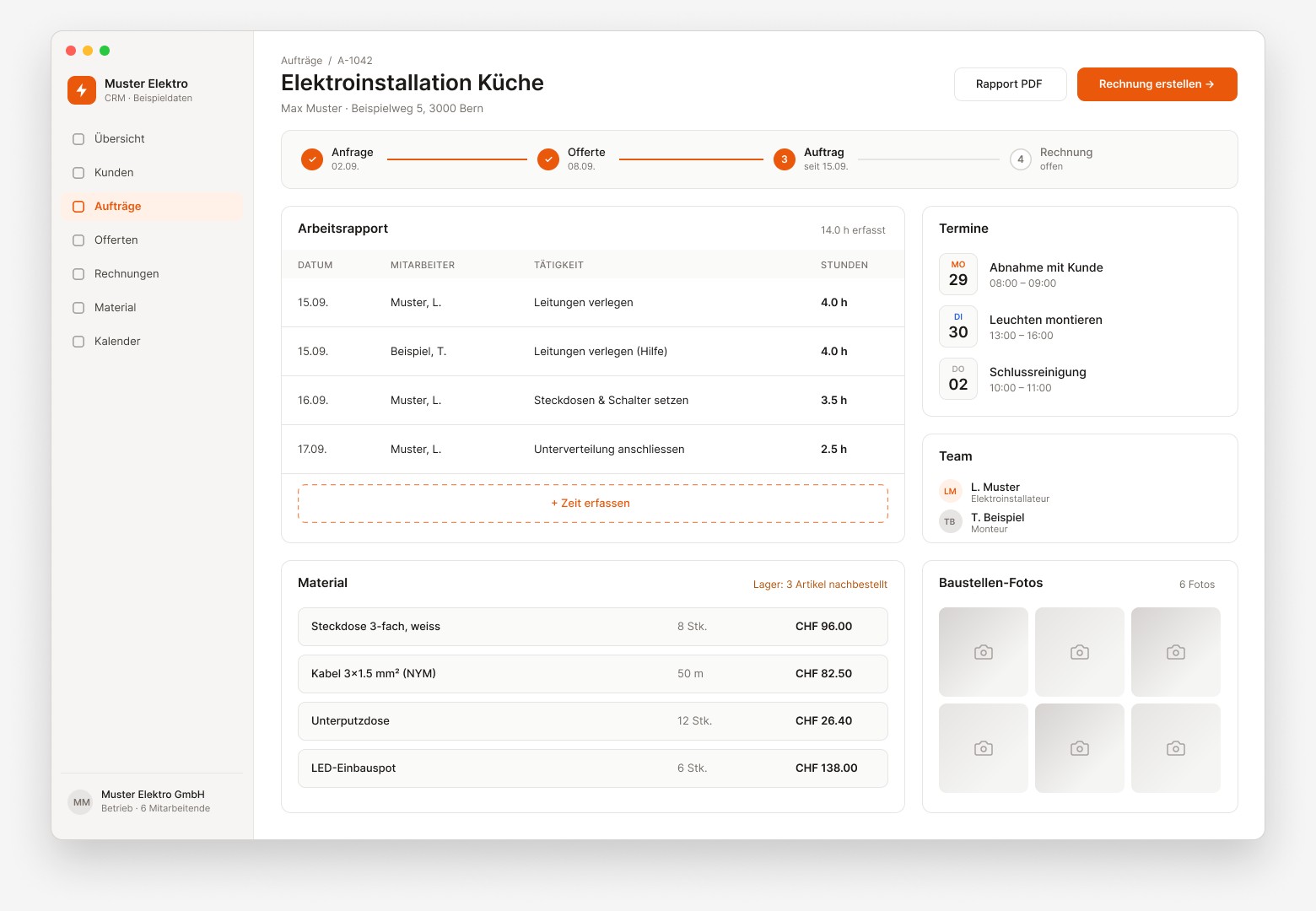
Task: Click Rechnung erstellen button
Action: coord(1157,84)
